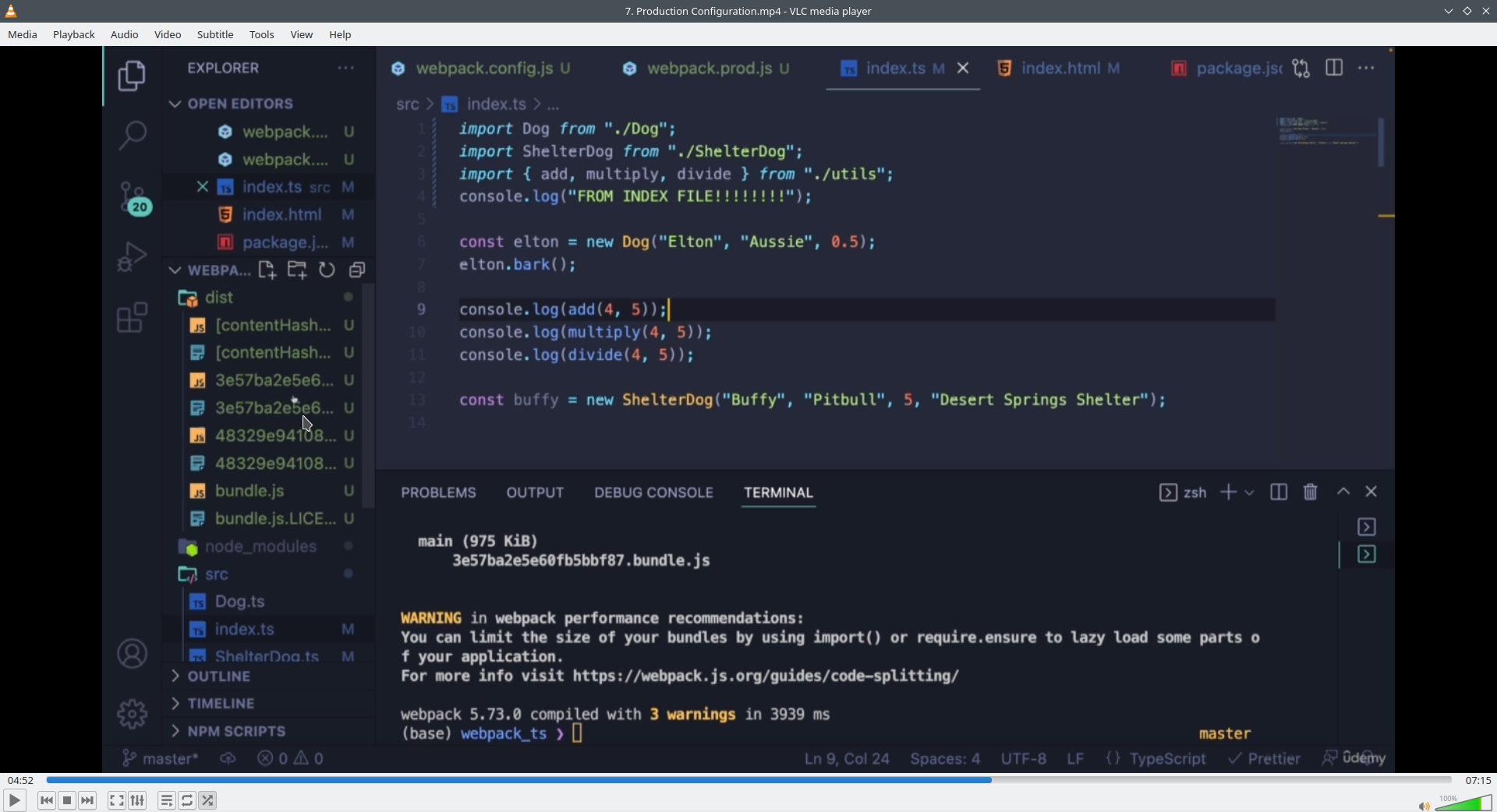The width and height of the screenshot is (1497, 812).
Task: Select the second terminal in the terminal list
Action: coord(1367,555)
